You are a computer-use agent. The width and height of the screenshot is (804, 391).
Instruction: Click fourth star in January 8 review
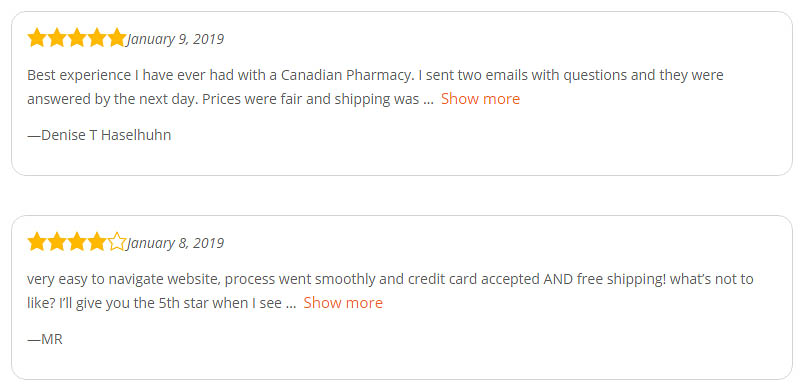pos(97,241)
